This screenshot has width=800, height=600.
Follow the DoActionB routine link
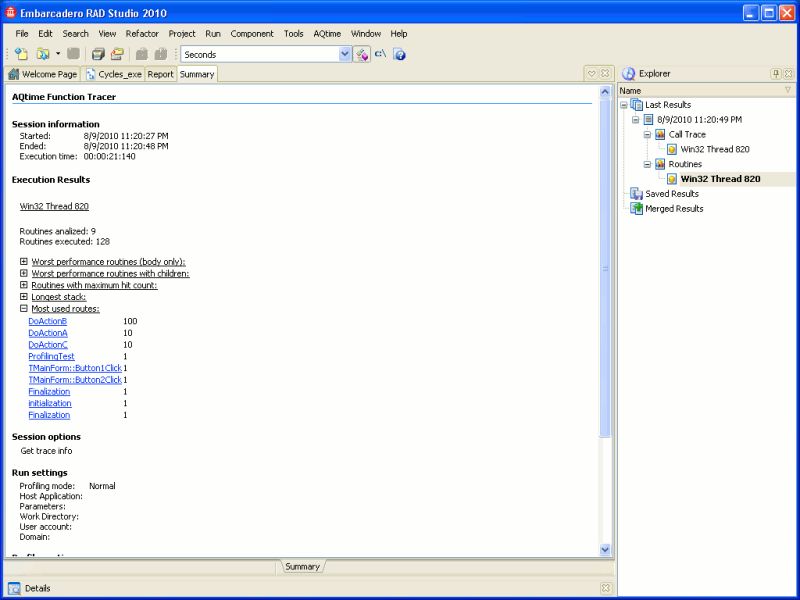point(49,321)
